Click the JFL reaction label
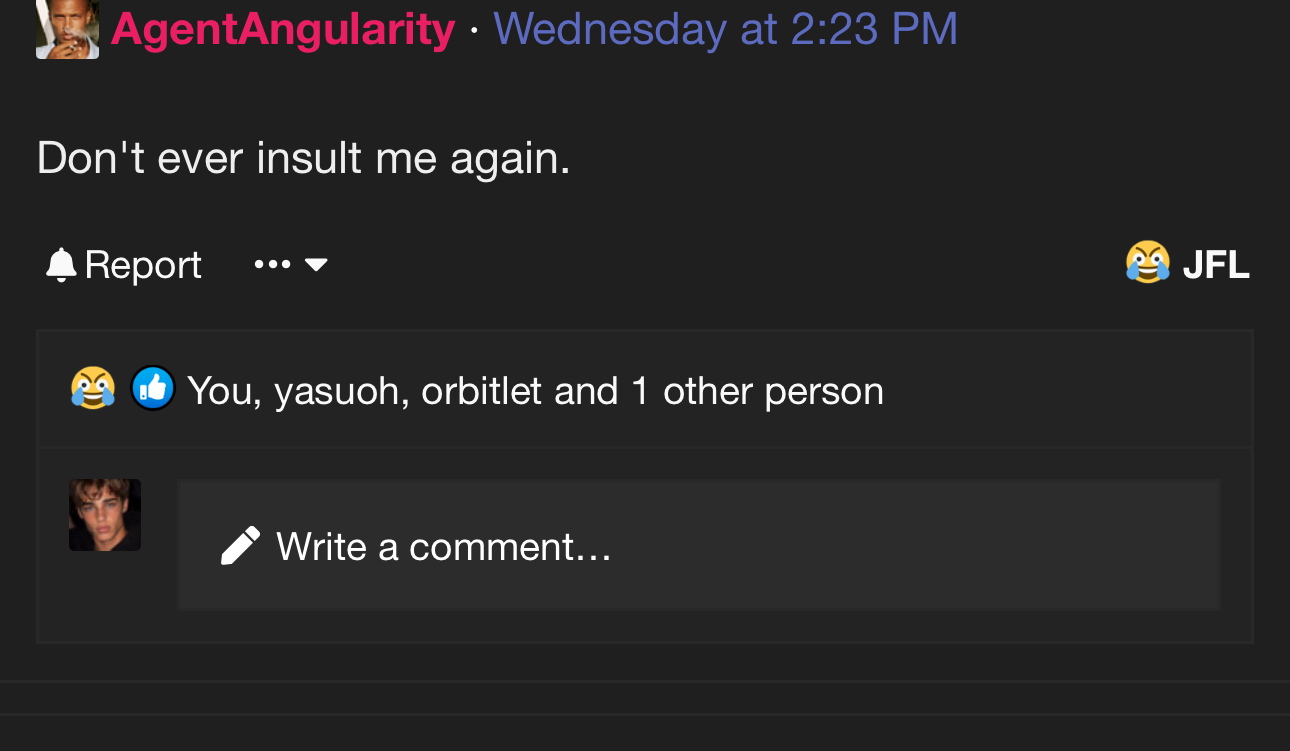This screenshot has width=1290, height=751. [x=1216, y=265]
